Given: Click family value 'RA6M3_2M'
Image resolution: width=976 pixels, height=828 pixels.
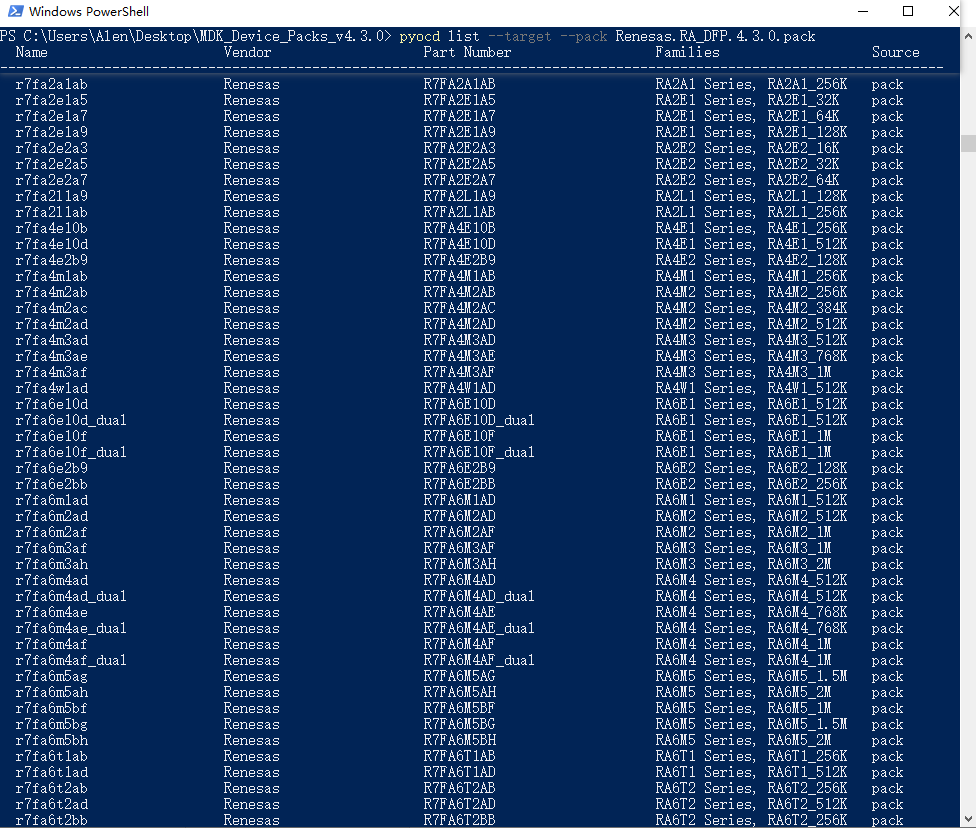Looking at the screenshot, I should 799,564.
